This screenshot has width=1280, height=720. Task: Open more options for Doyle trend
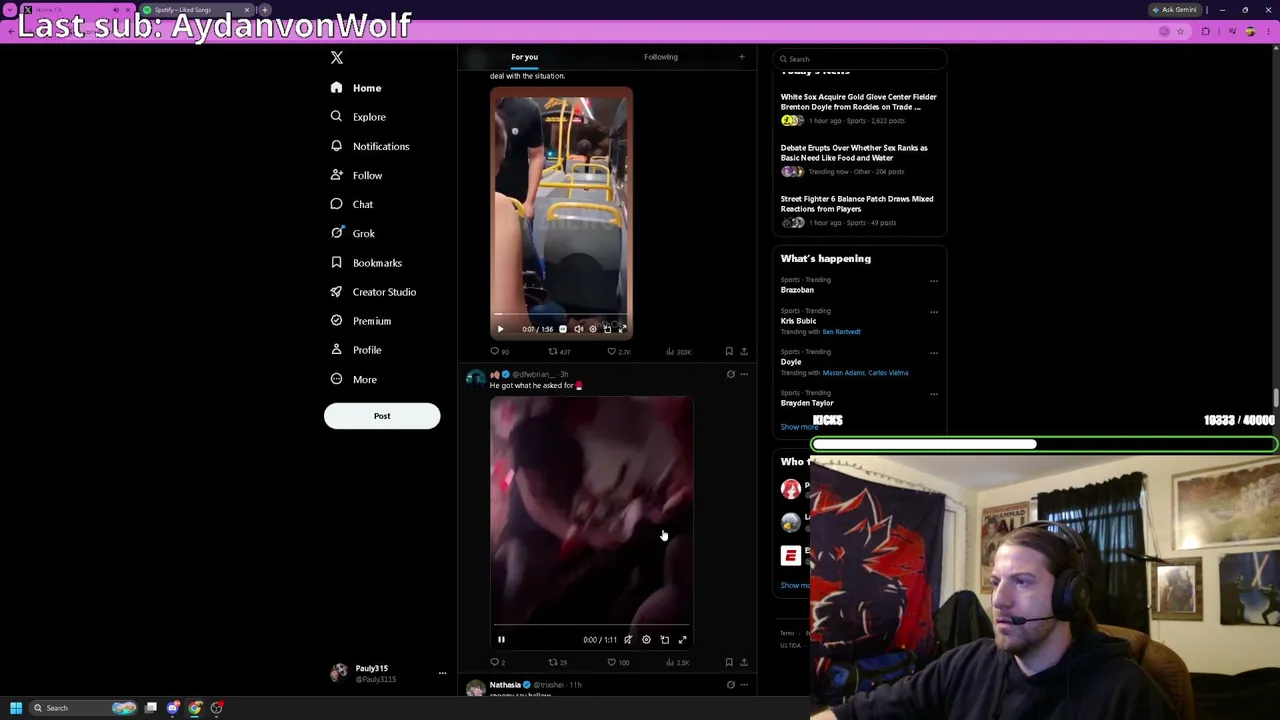coord(934,353)
